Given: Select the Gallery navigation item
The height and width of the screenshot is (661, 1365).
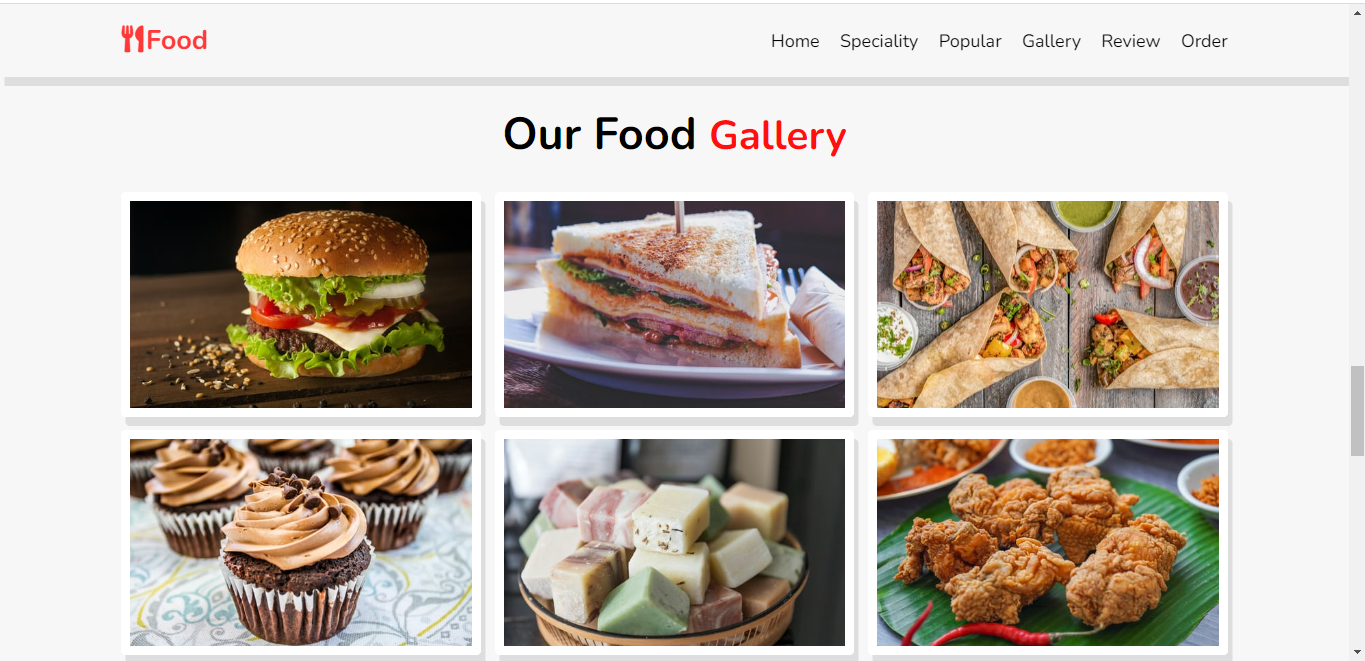Looking at the screenshot, I should click(x=1051, y=41).
